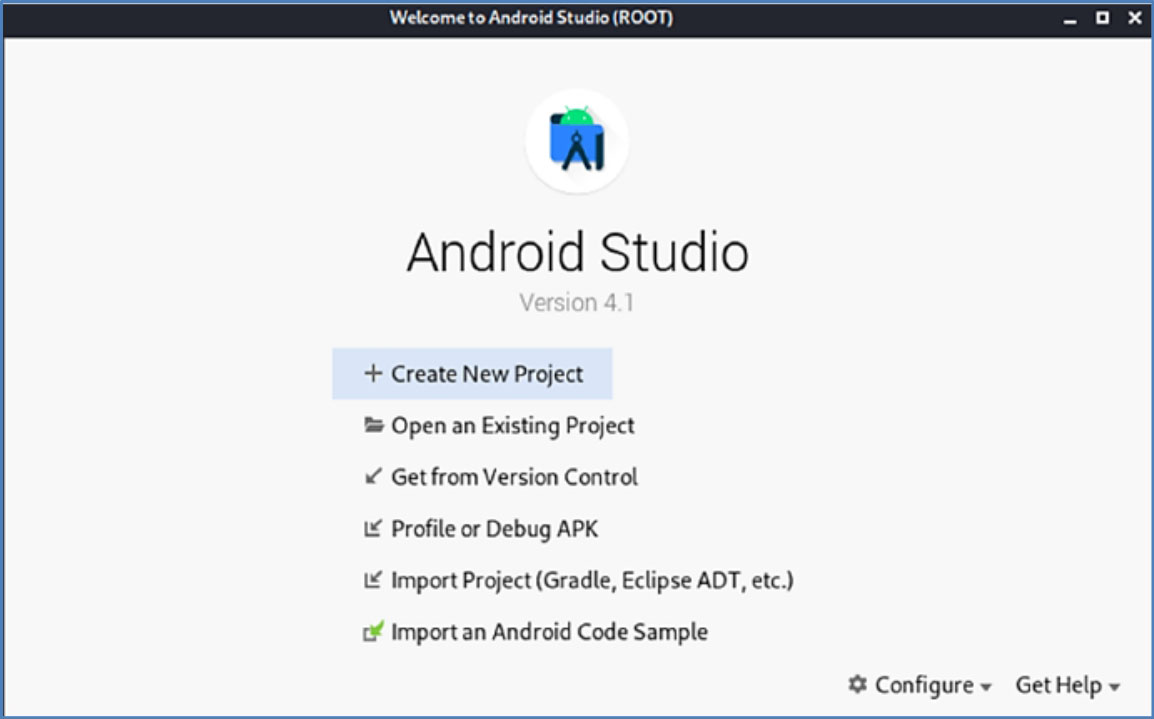1154x719 pixels.
Task: Select Create New Project
Action: pyautogui.click(x=472, y=374)
